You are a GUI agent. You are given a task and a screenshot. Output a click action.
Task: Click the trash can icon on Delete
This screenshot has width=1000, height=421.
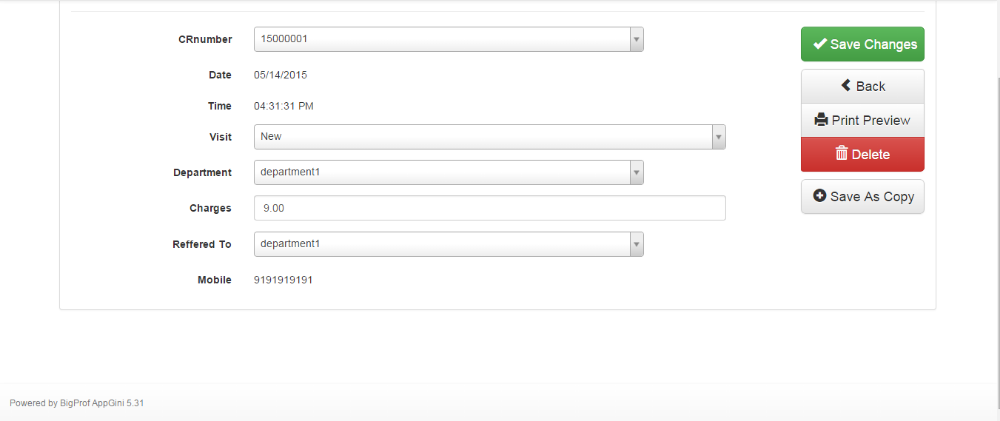point(842,154)
